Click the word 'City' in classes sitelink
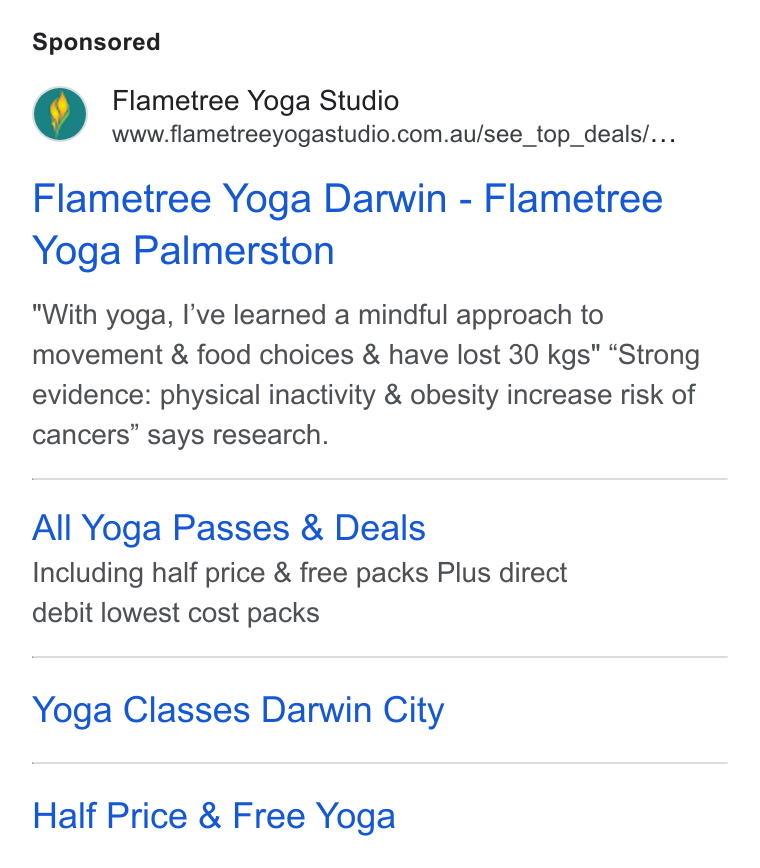Screen dimensions: 760x868 pyautogui.click(x=413, y=710)
